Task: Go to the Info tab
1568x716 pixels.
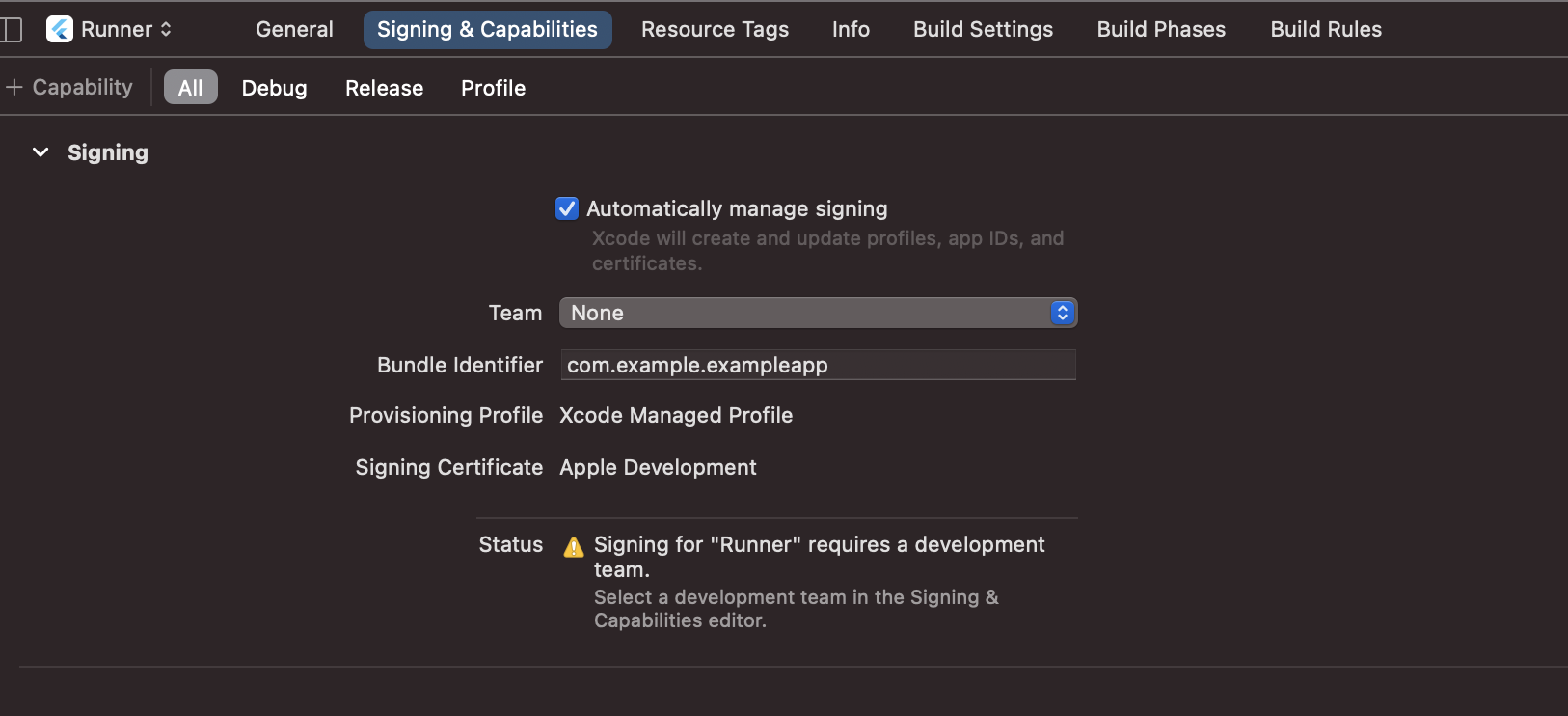Action: pyautogui.click(x=851, y=30)
